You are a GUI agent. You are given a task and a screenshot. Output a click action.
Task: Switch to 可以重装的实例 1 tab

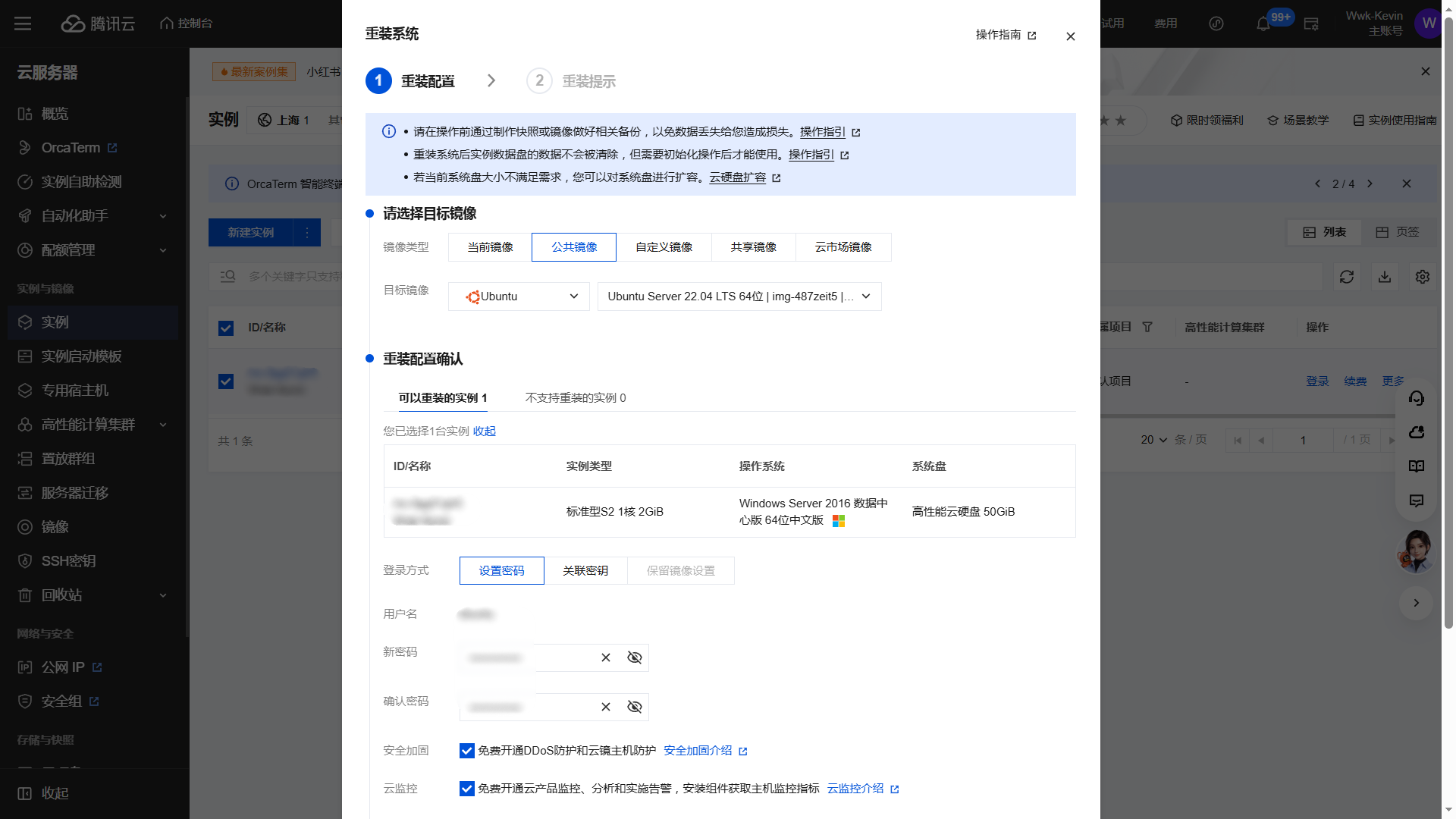tap(443, 398)
